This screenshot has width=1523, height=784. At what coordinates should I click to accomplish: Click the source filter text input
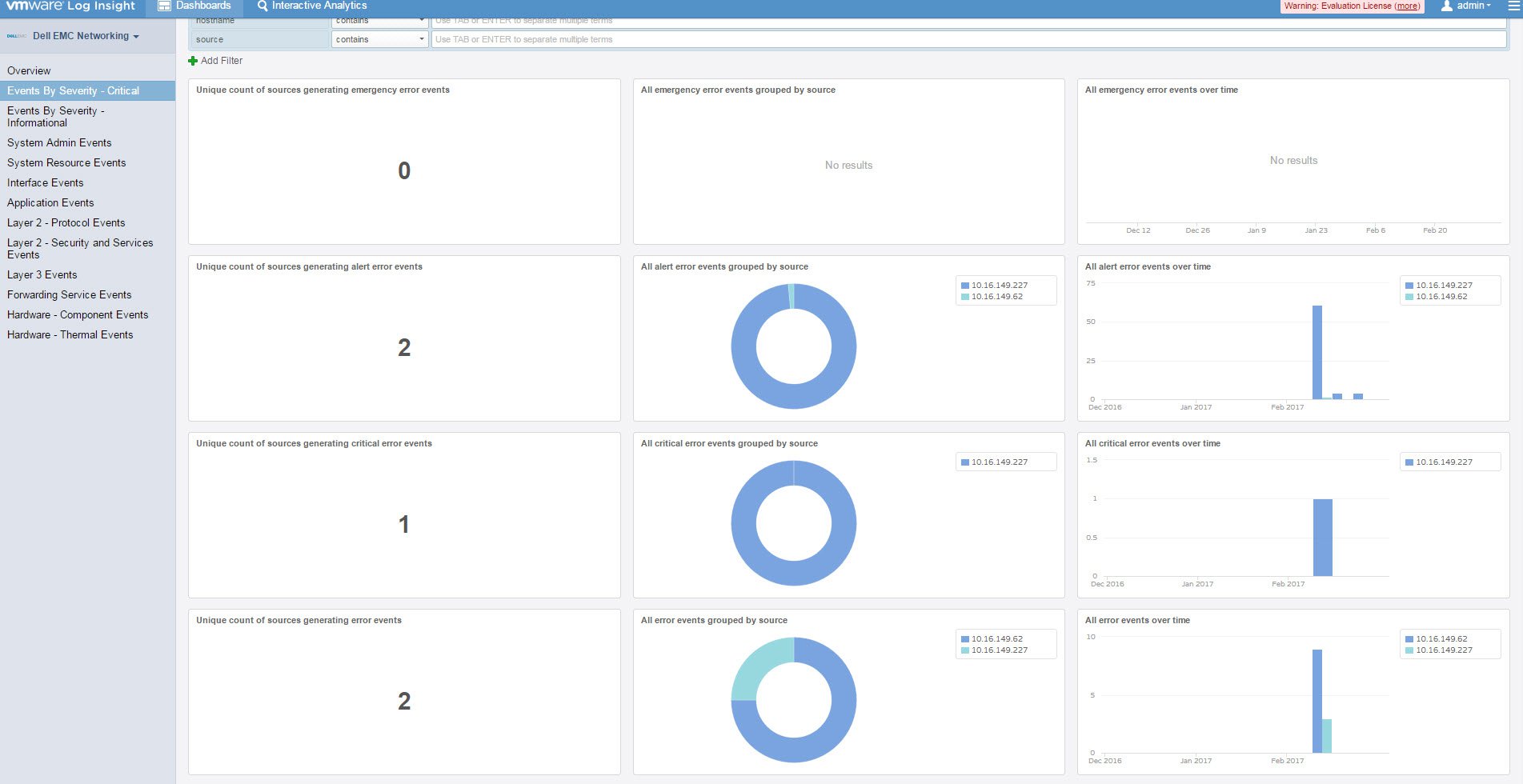(x=640, y=39)
